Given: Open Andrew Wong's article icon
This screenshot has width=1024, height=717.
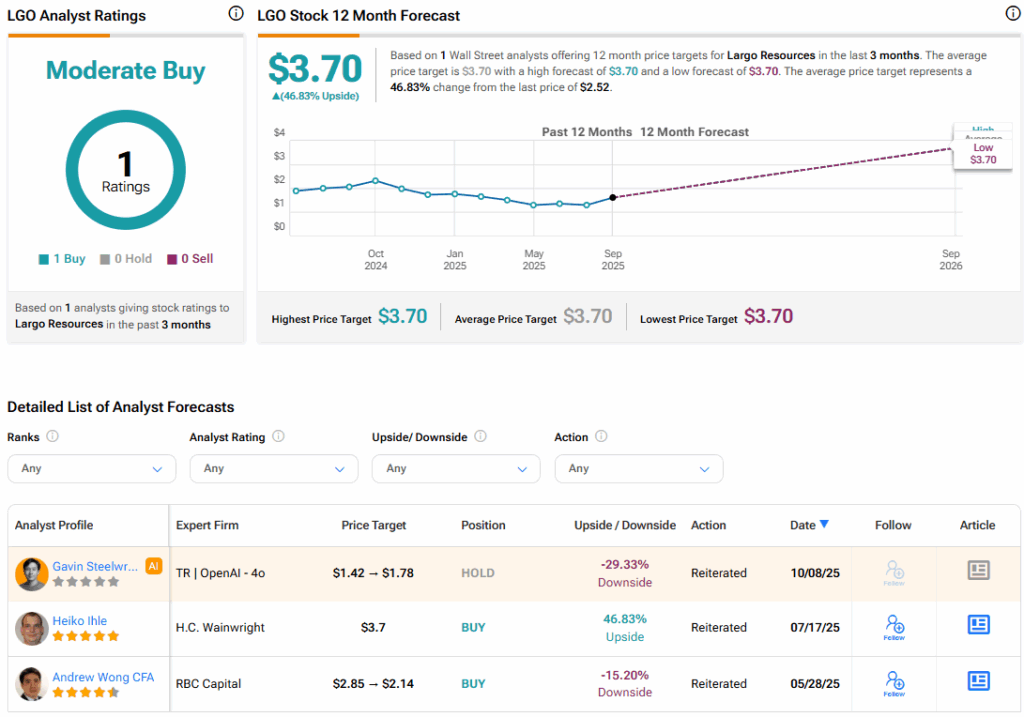Looking at the screenshot, I should point(978,681).
